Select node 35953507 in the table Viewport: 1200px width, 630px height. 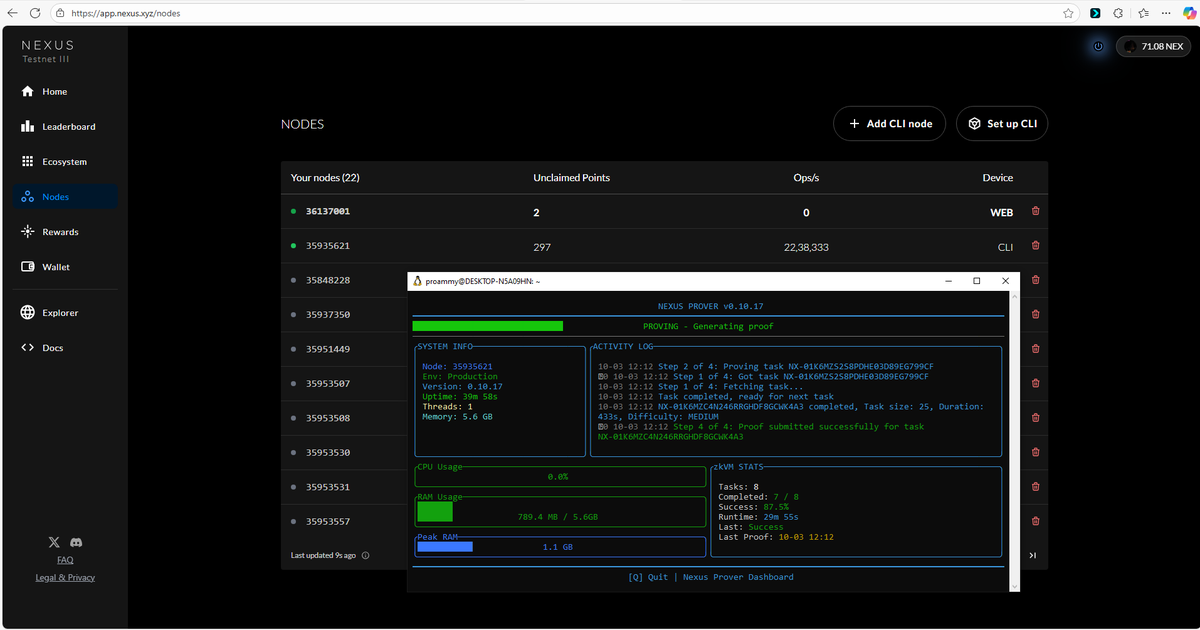click(328, 384)
